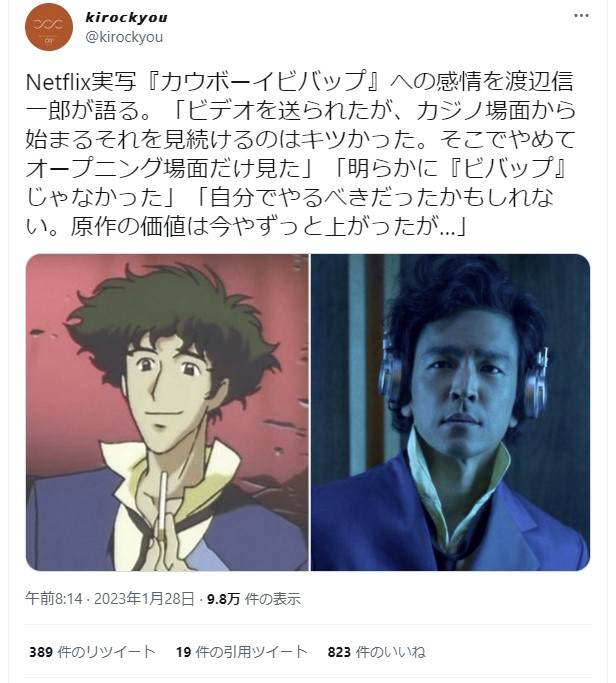Viewport: 616px width, 683px height.
Task: Click the word Netflix in the tweet
Action: click(58, 82)
